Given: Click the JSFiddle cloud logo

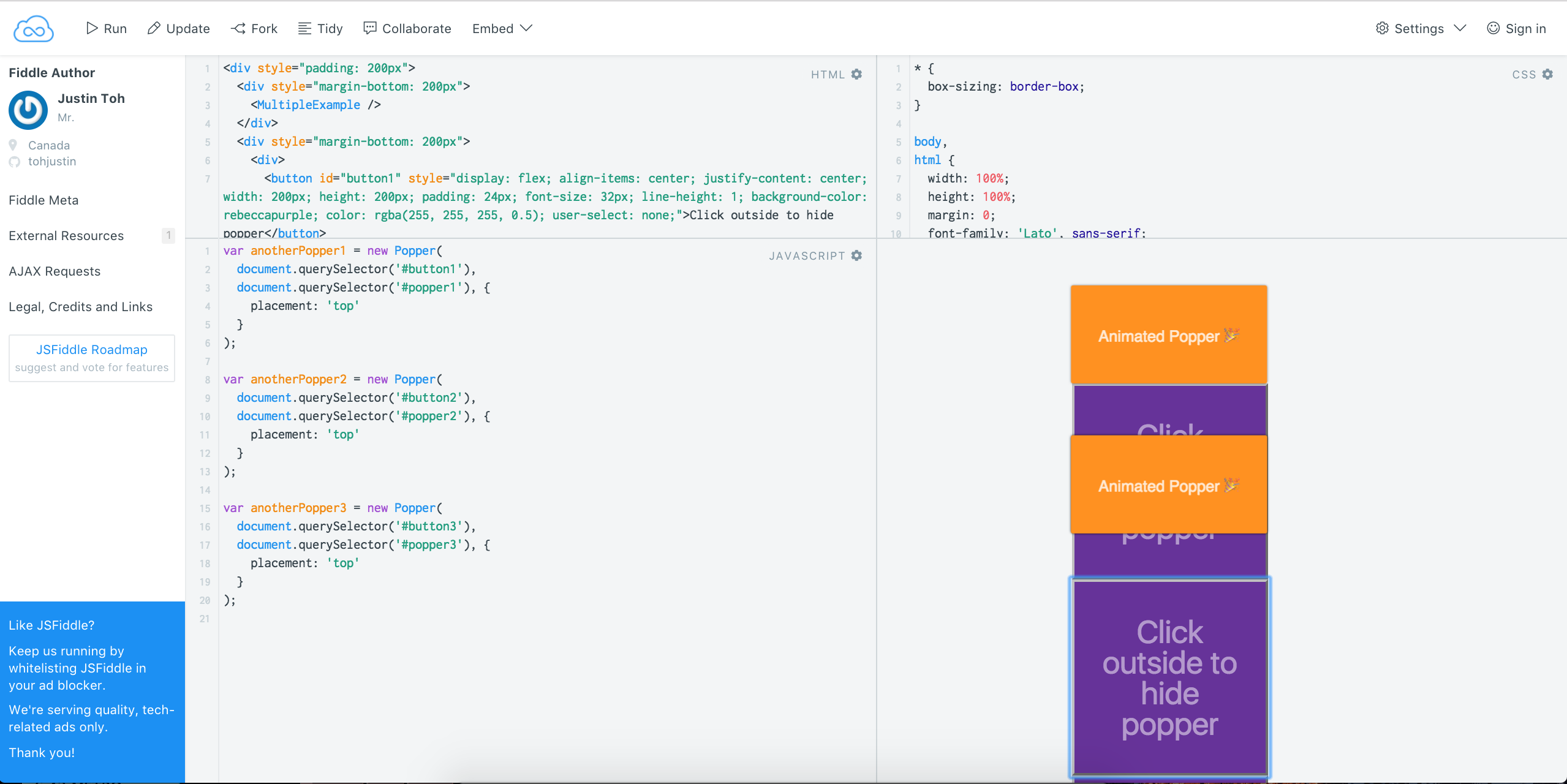Looking at the screenshot, I should (x=34, y=28).
